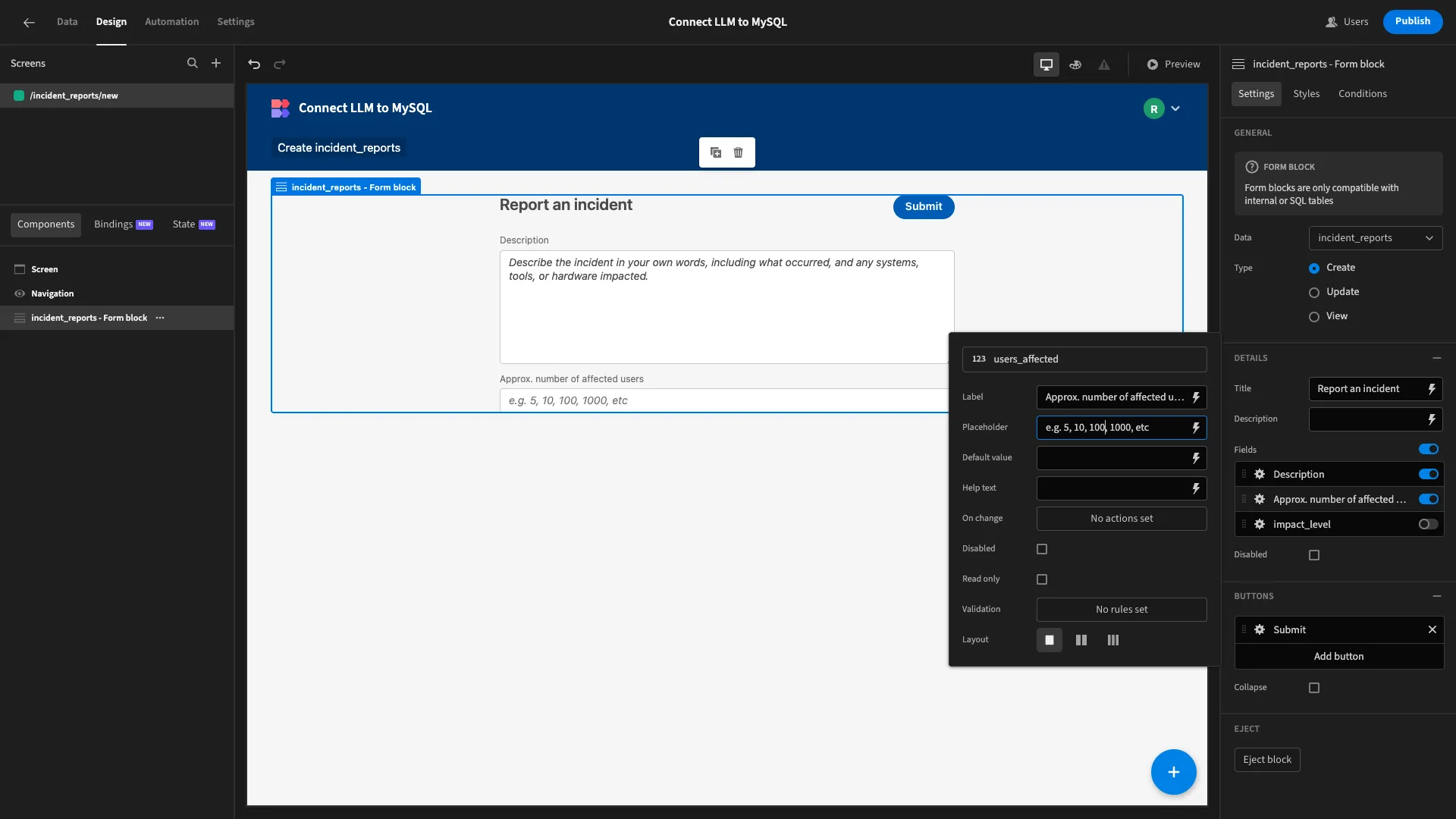This screenshot has width=1456, height=819.
Task: Duplicate the selected form block
Action: tap(716, 152)
